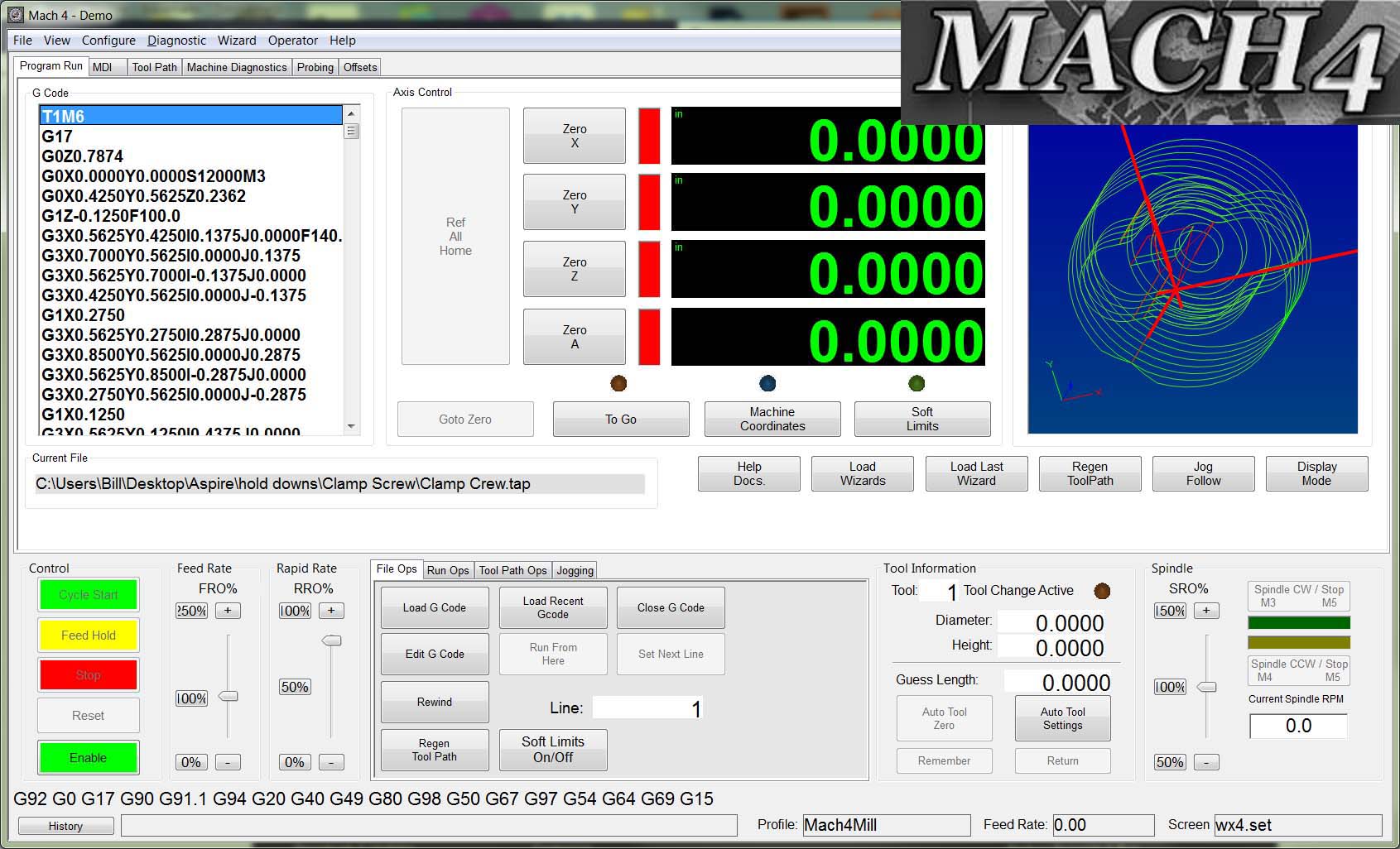The image size is (1400, 849).
Task: Click the History button
Action: [x=65, y=826]
